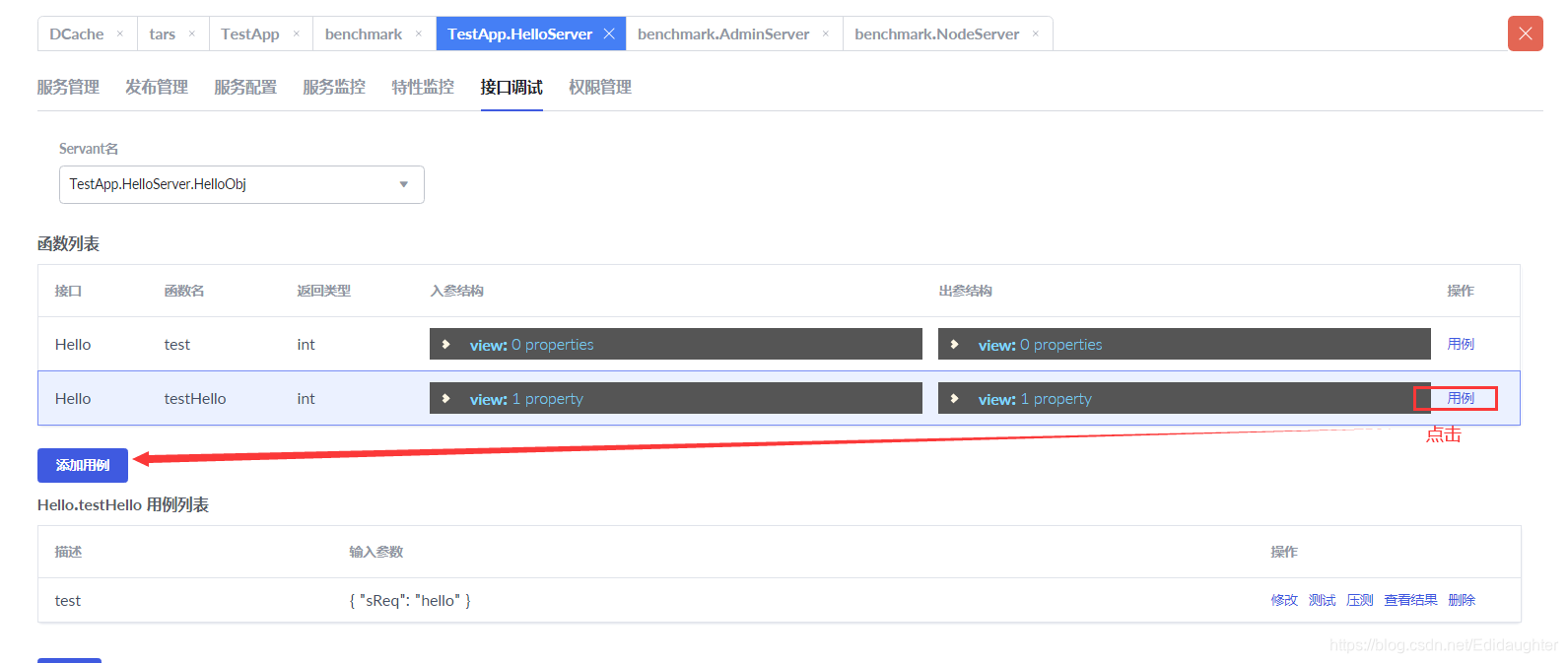Open the 服务监控 section
Viewport: 1568px width, 663px height.
point(334,87)
